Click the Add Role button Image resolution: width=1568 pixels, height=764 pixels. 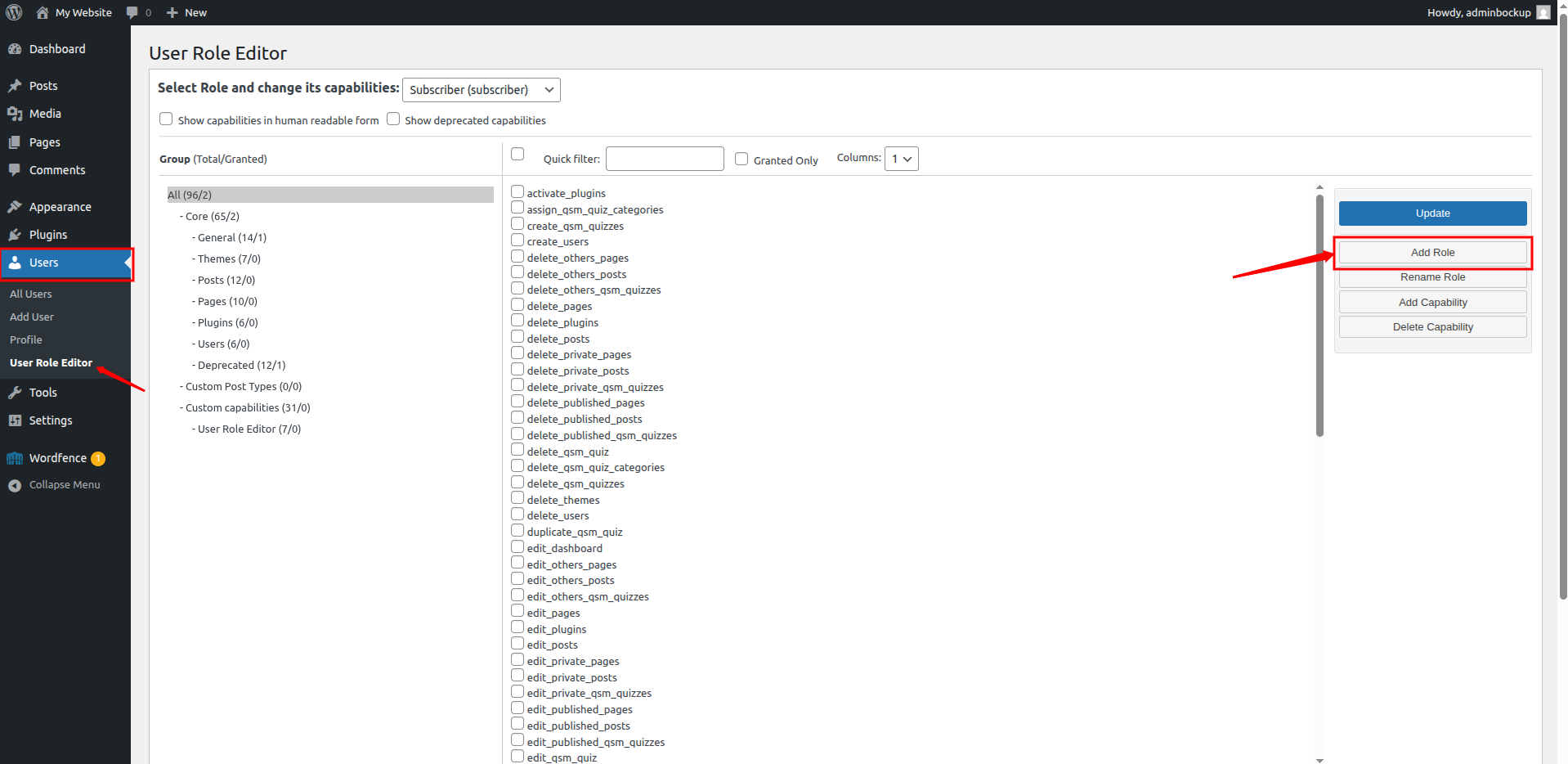1432,253
